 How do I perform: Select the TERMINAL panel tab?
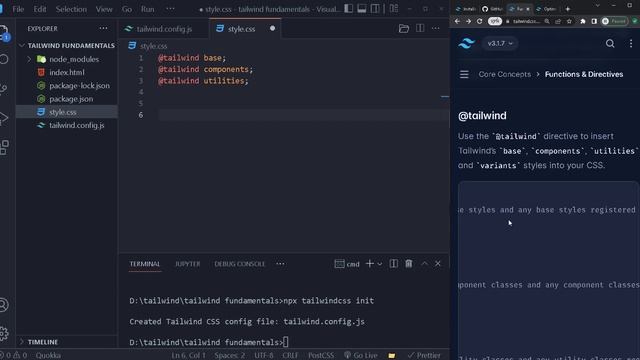pyautogui.click(x=145, y=264)
